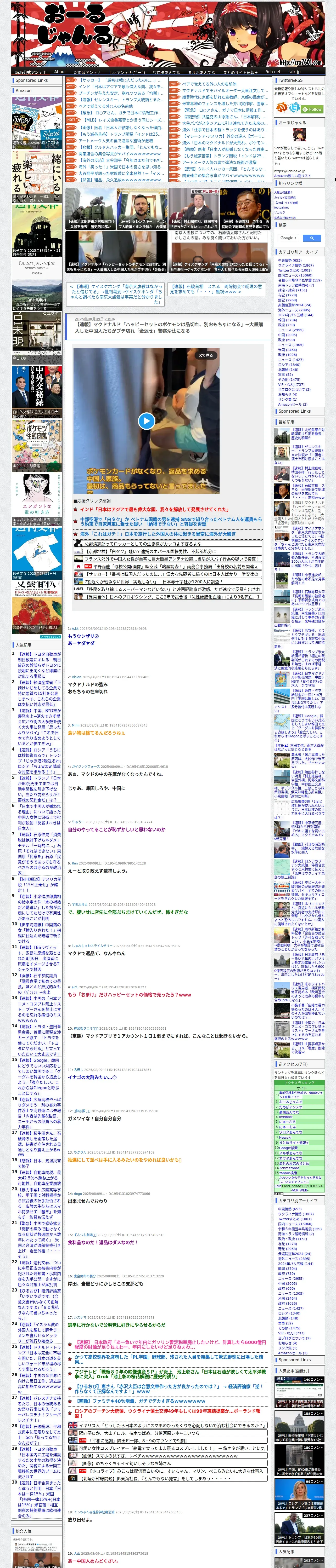
Task: Open the 5ch公式アンテナ nav tab
Action: (31, 72)
